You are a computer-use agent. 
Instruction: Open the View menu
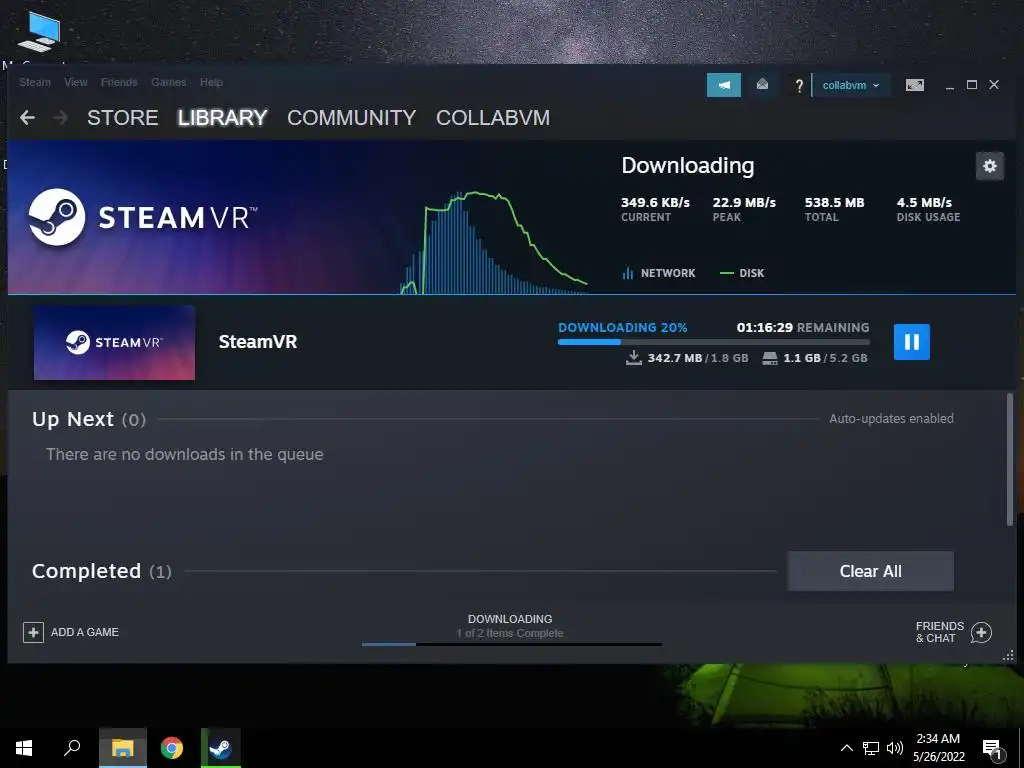click(x=76, y=82)
